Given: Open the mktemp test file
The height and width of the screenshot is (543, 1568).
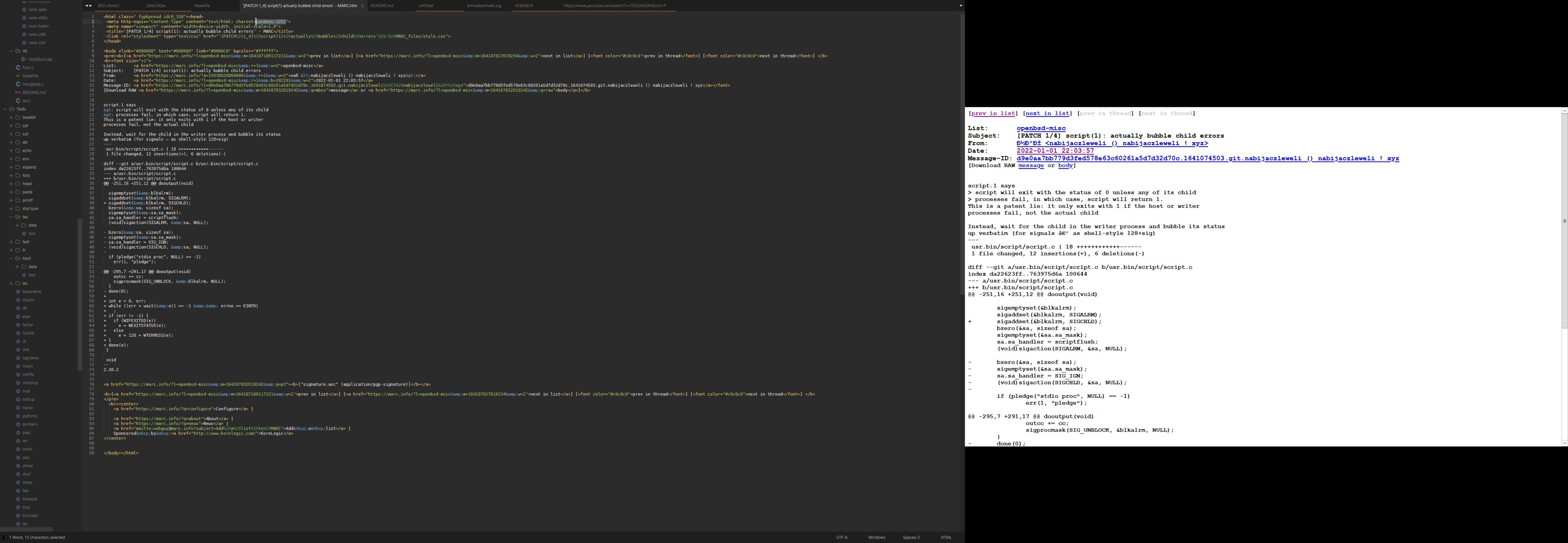Looking at the screenshot, I should point(30,383).
